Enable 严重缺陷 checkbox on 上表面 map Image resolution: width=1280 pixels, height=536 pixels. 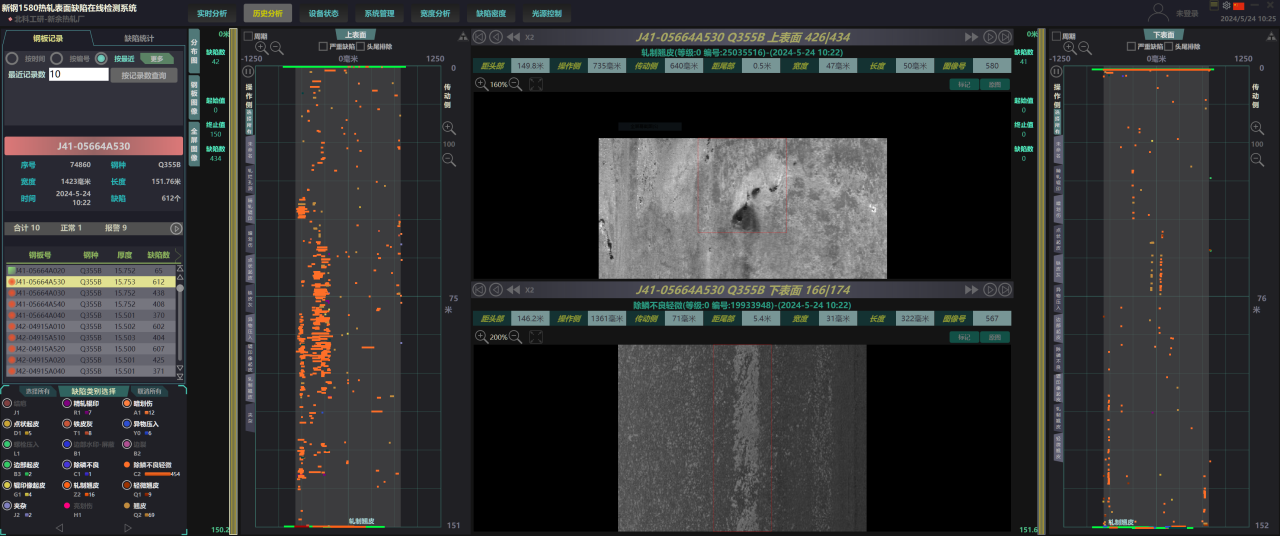(x=323, y=46)
